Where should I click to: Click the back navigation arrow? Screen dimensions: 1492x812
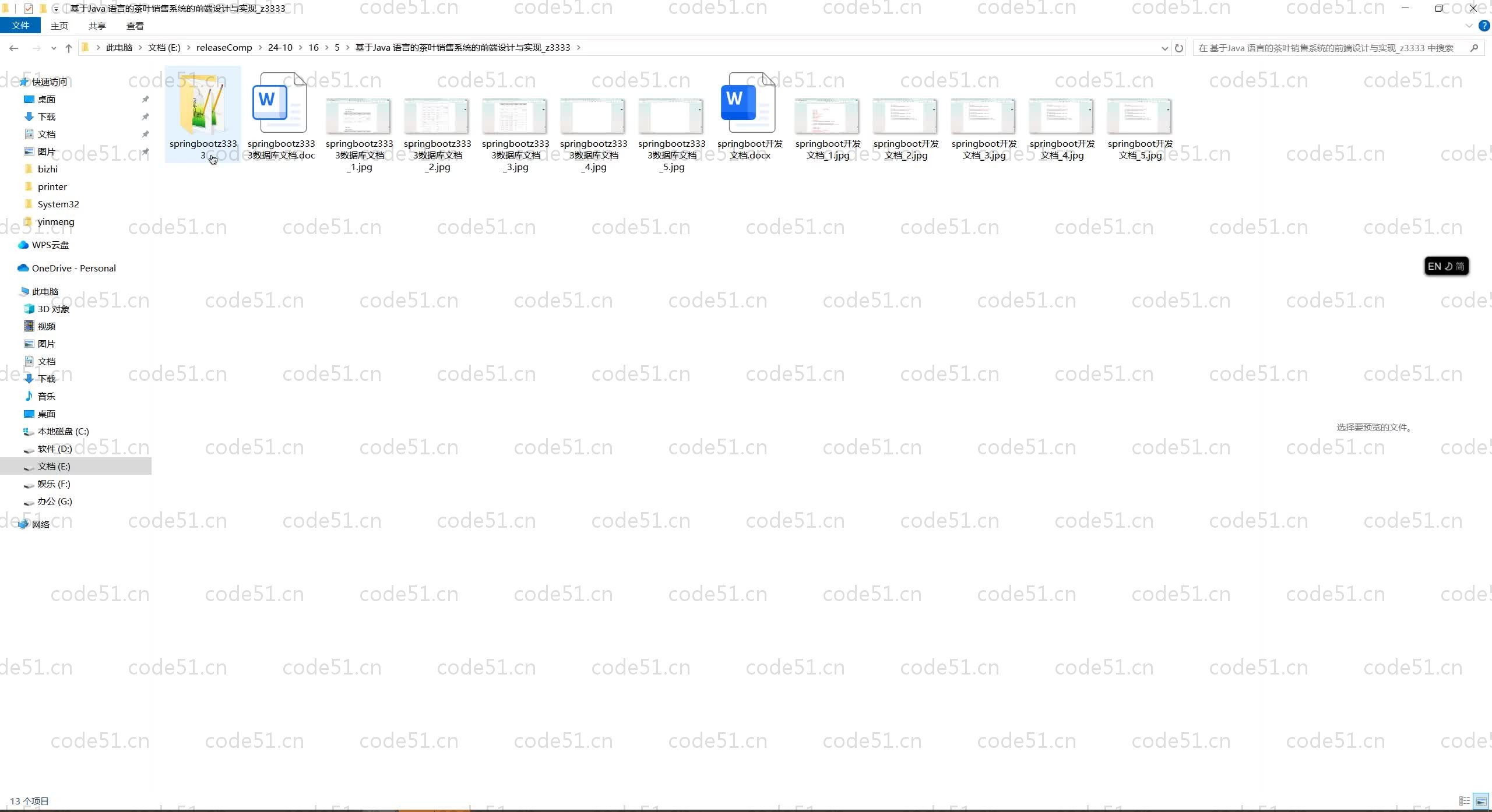[x=14, y=48]
